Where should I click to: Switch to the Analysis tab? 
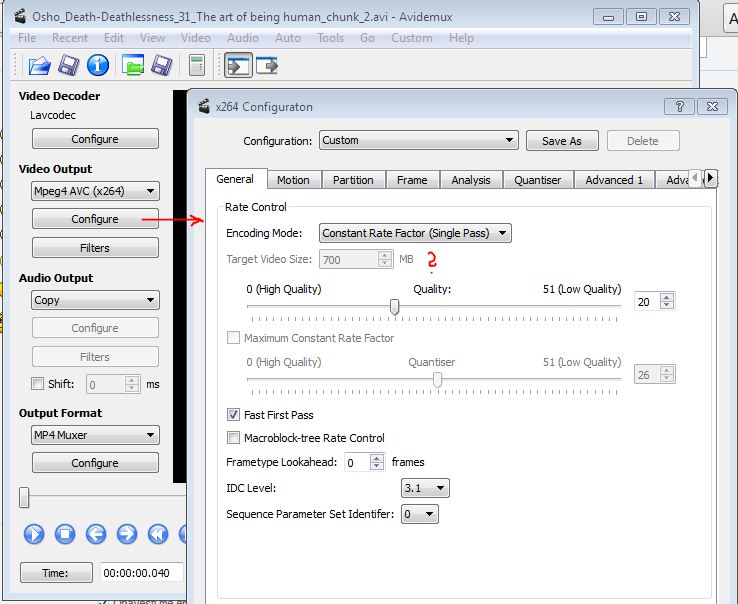471,180
